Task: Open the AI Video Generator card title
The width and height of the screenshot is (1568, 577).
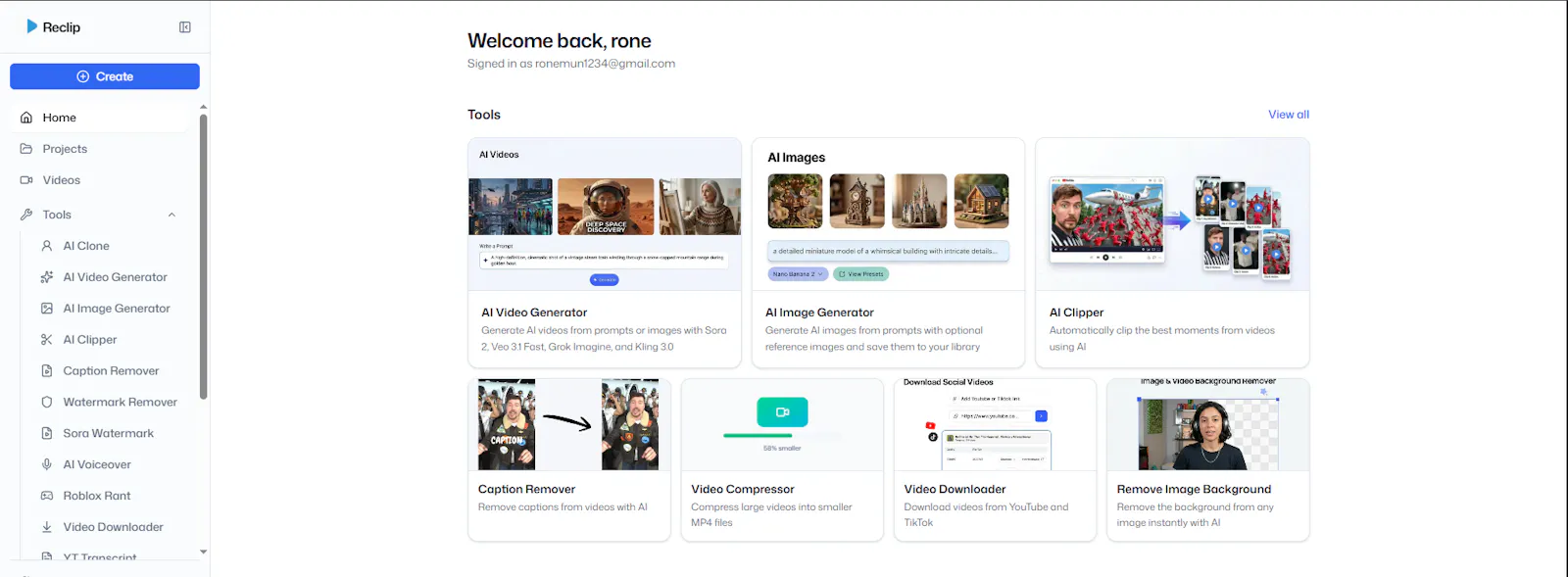Action: (534, 313)
